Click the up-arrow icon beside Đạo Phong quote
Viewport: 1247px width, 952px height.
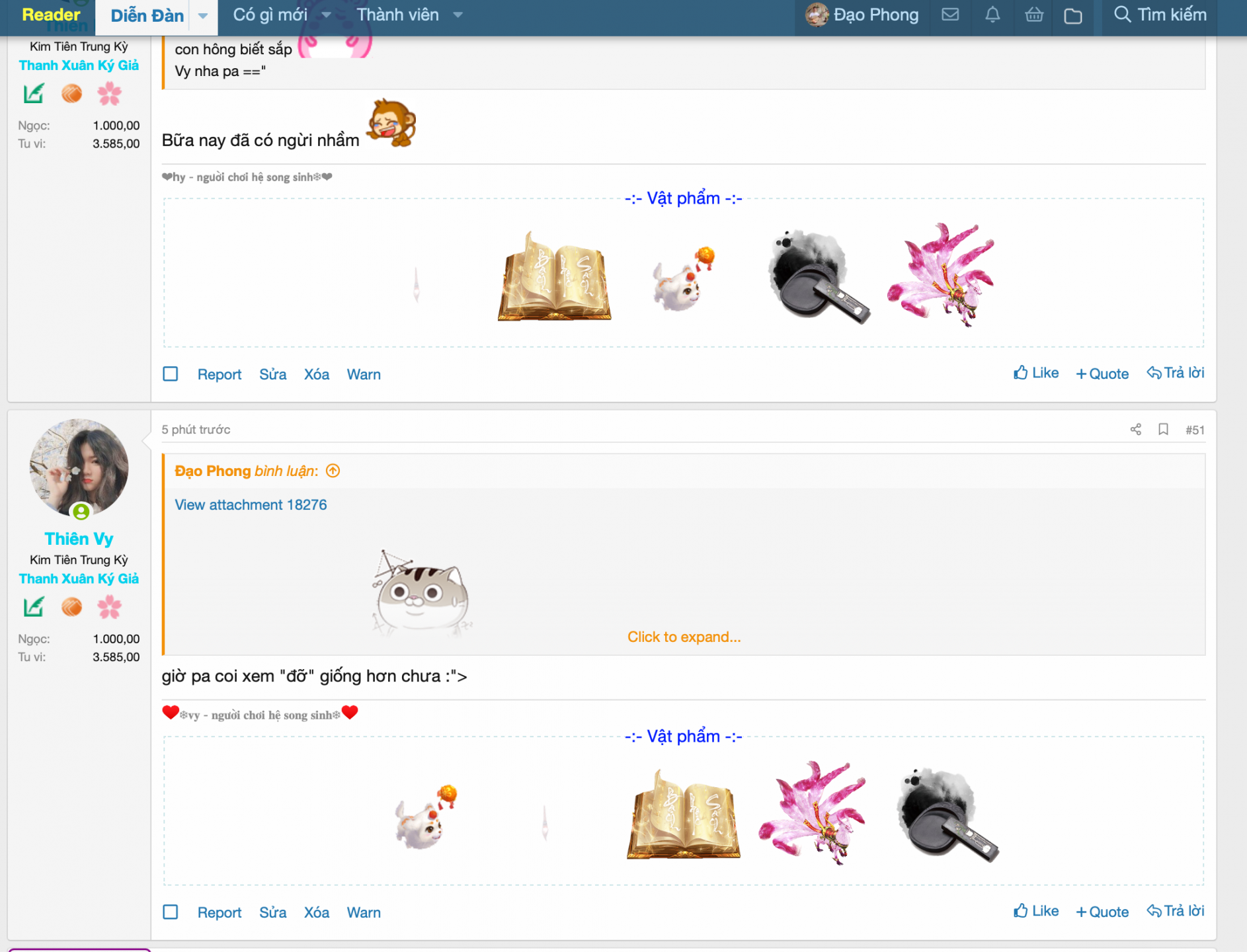tap(333, 471)
